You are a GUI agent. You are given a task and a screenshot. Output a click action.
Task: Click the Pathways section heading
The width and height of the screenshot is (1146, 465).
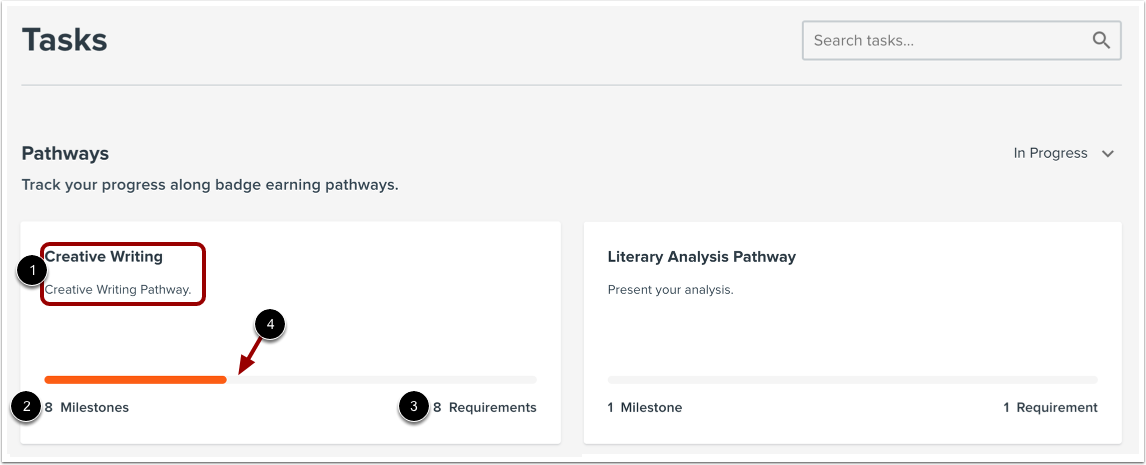65,153
